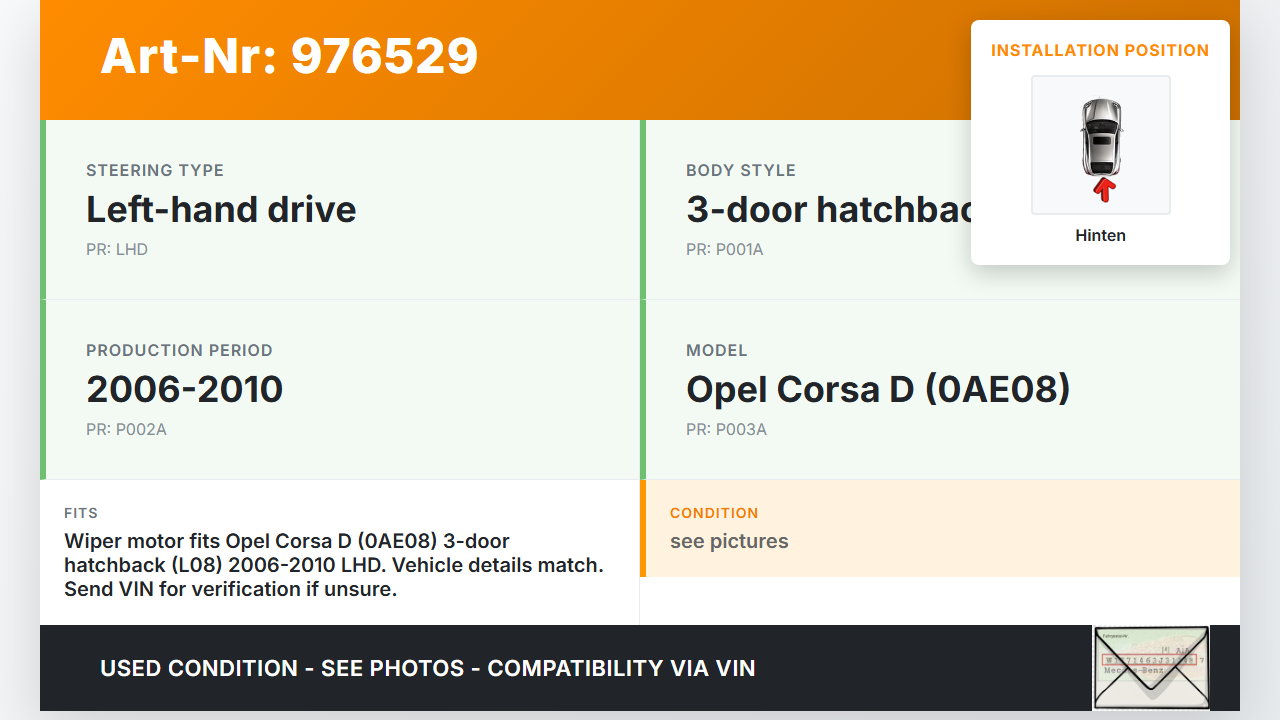1280x720 pixels.
Task: Click the orange 'CONDITION' label
Action: pos(714,513)
